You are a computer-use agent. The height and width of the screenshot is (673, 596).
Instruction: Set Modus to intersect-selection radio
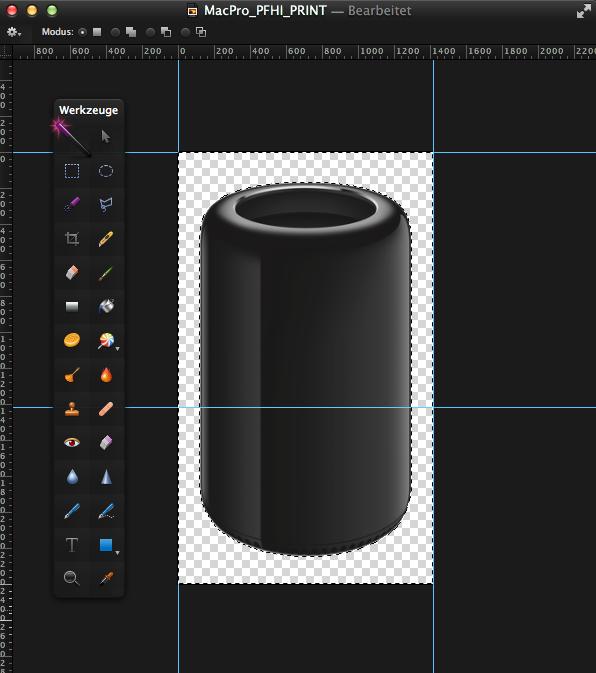pos(185,32)
